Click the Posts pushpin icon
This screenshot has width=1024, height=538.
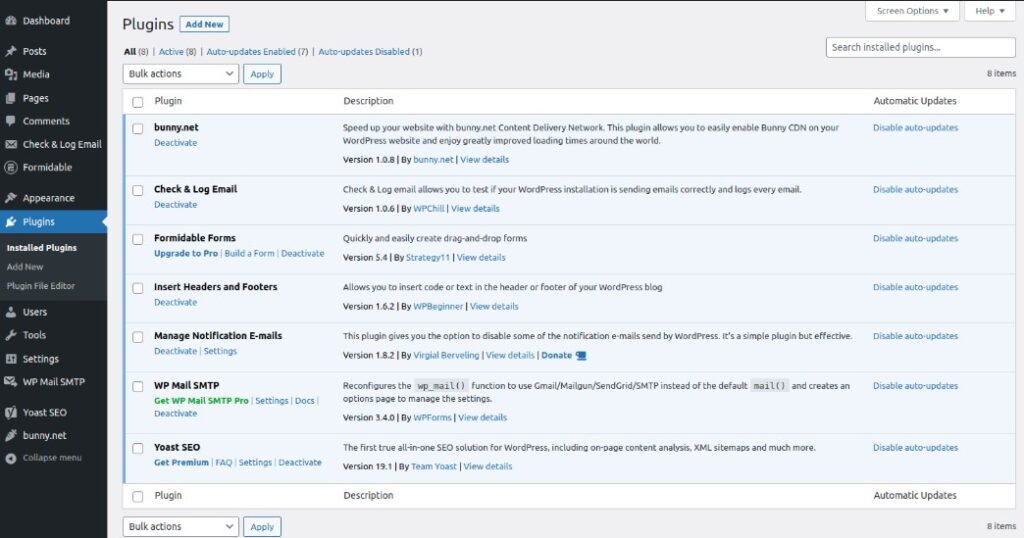pos(10,51)
